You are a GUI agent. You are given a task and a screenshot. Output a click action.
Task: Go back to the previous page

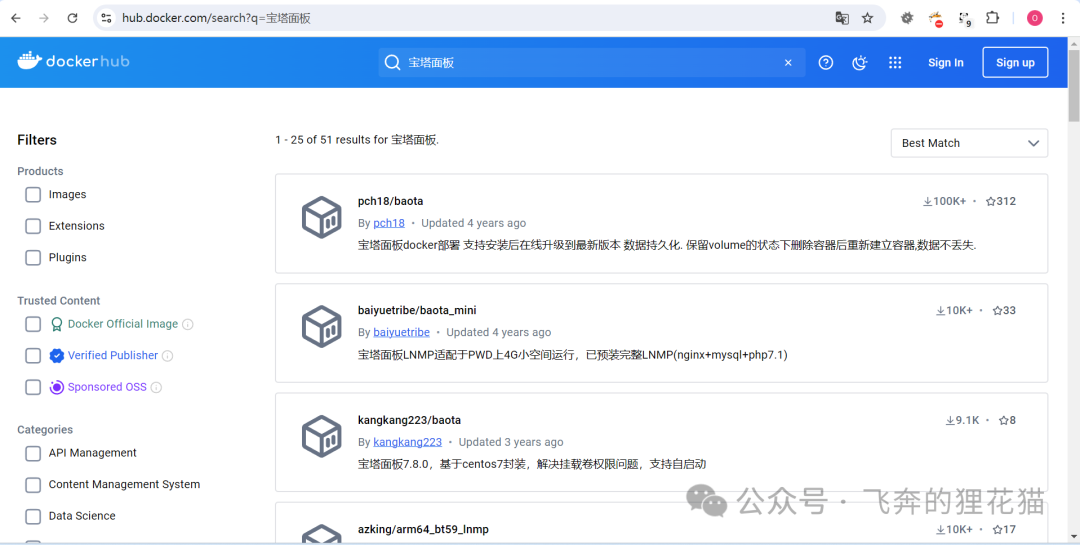[x=16, y=18]
